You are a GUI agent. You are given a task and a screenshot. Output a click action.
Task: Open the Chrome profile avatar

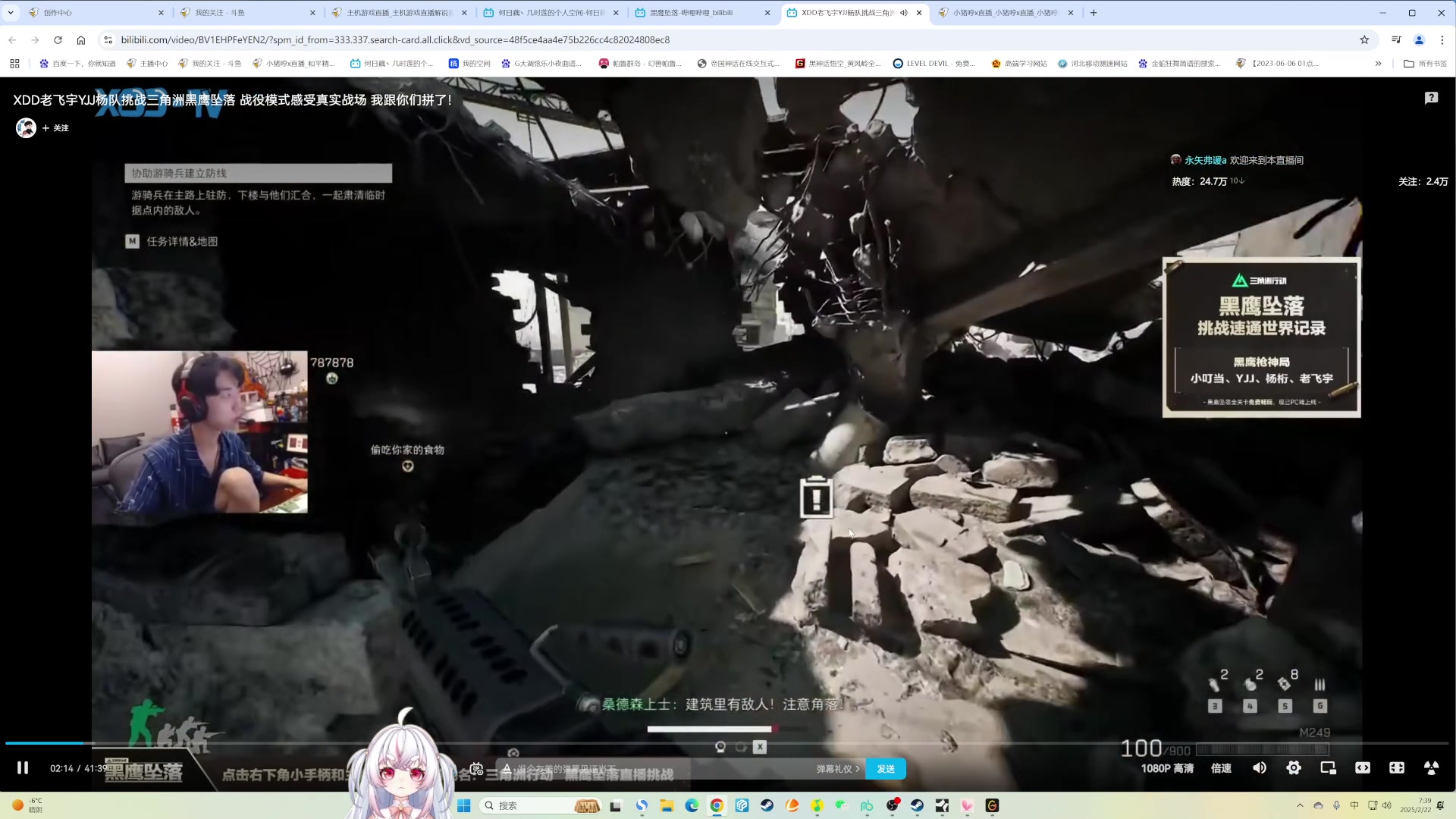point(1420,40)
